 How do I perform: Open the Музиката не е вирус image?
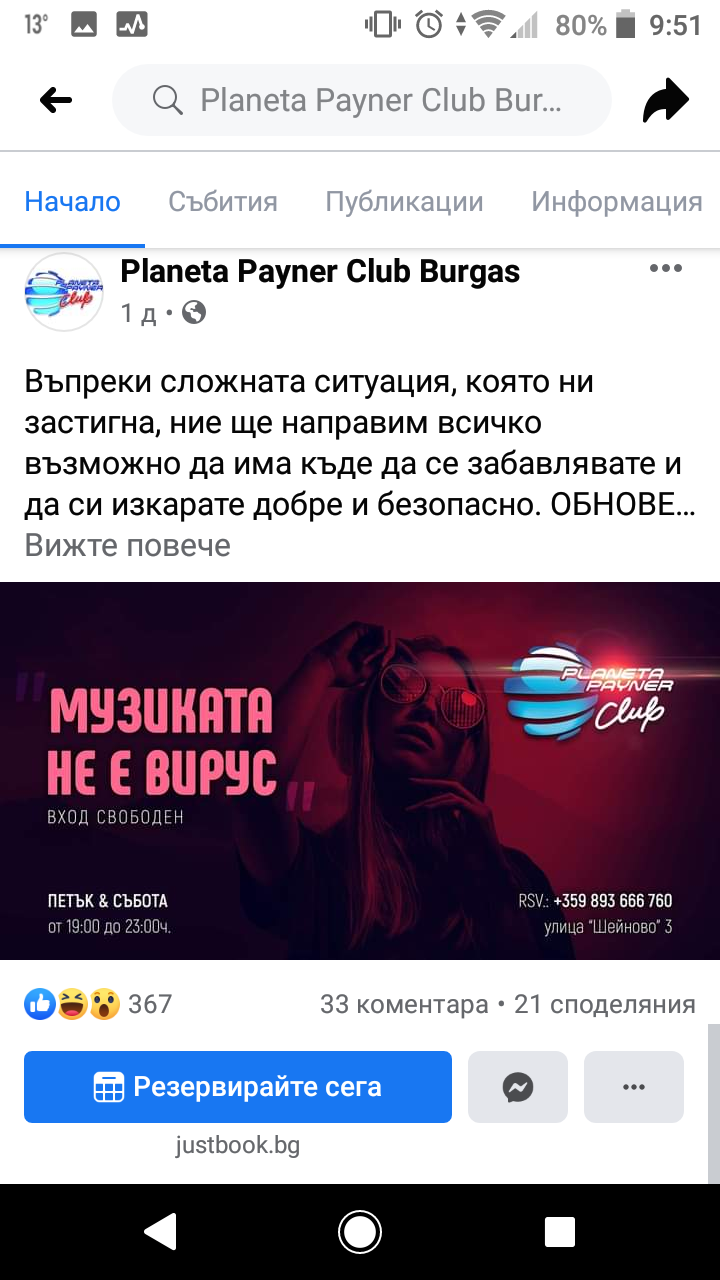coord(360,771)
